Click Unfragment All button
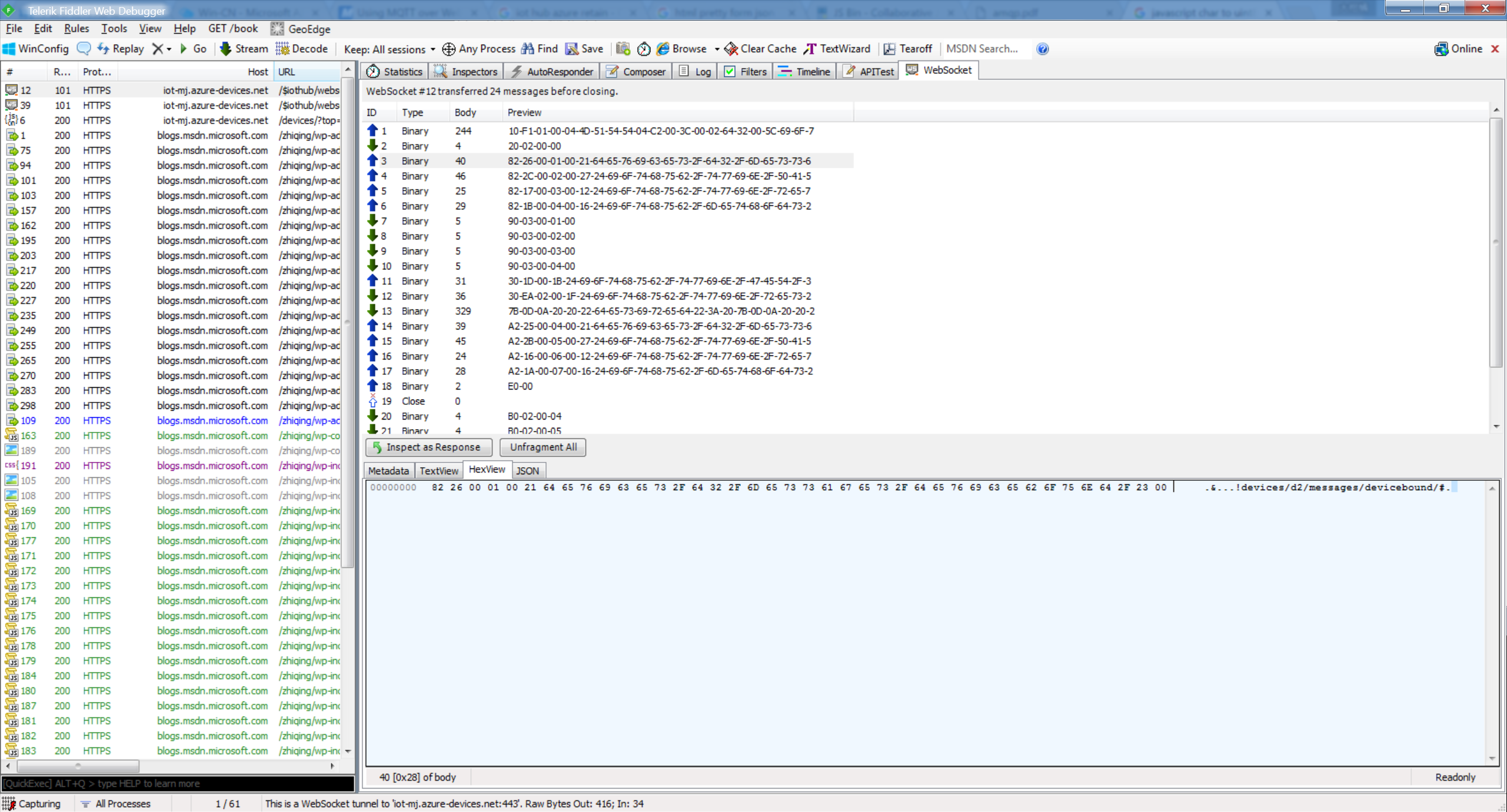1507x812 pixels. tap(543, 447)
